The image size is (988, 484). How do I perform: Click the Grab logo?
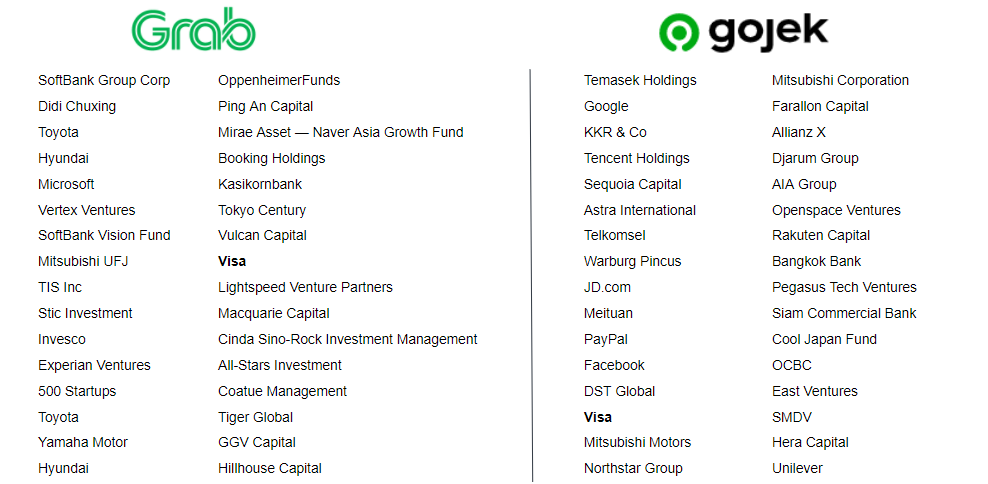[x=194, y=30]
